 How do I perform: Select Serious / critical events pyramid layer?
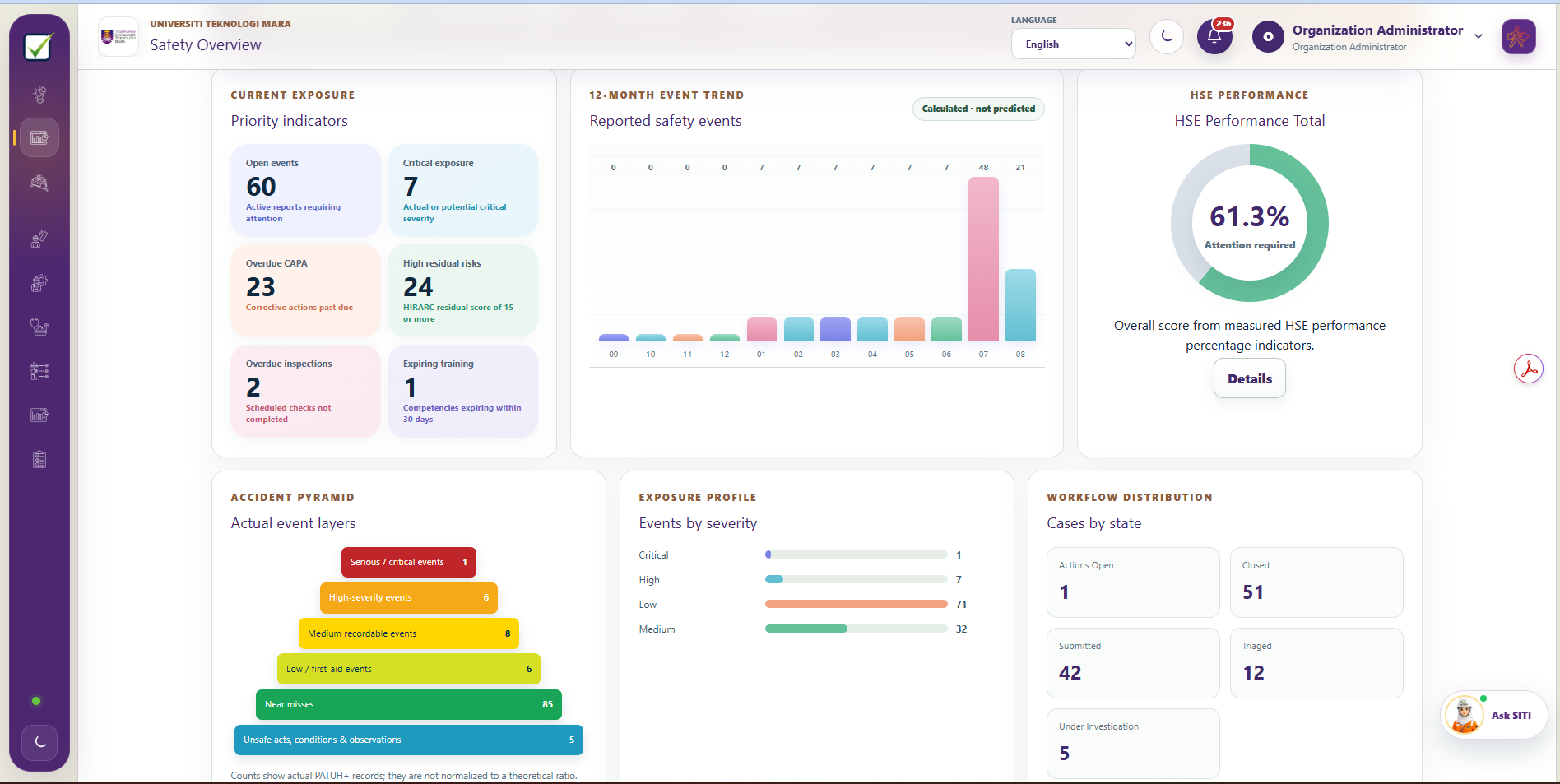coord(409,562)
